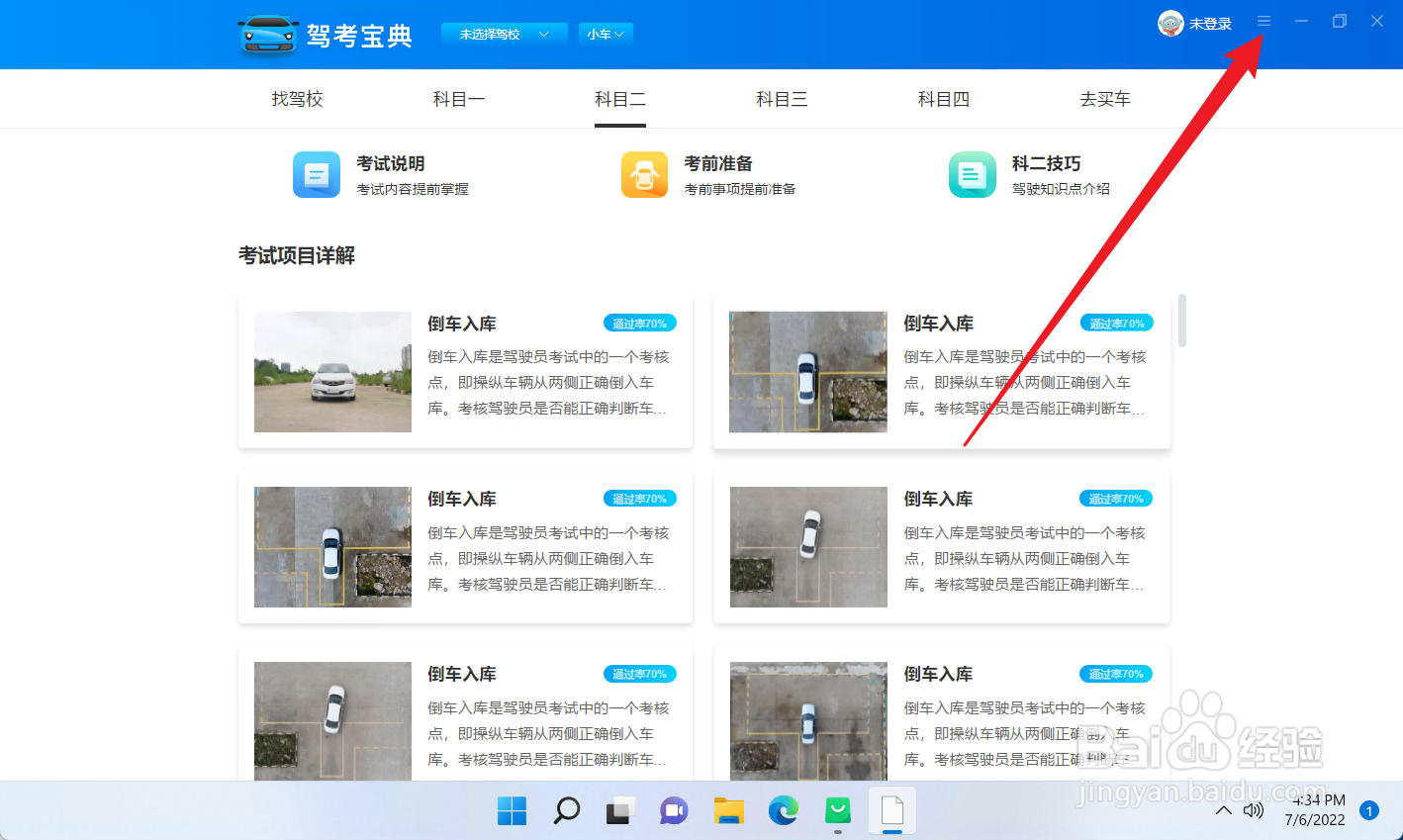Click the volume speaker tray icon

coord(1254,810)
